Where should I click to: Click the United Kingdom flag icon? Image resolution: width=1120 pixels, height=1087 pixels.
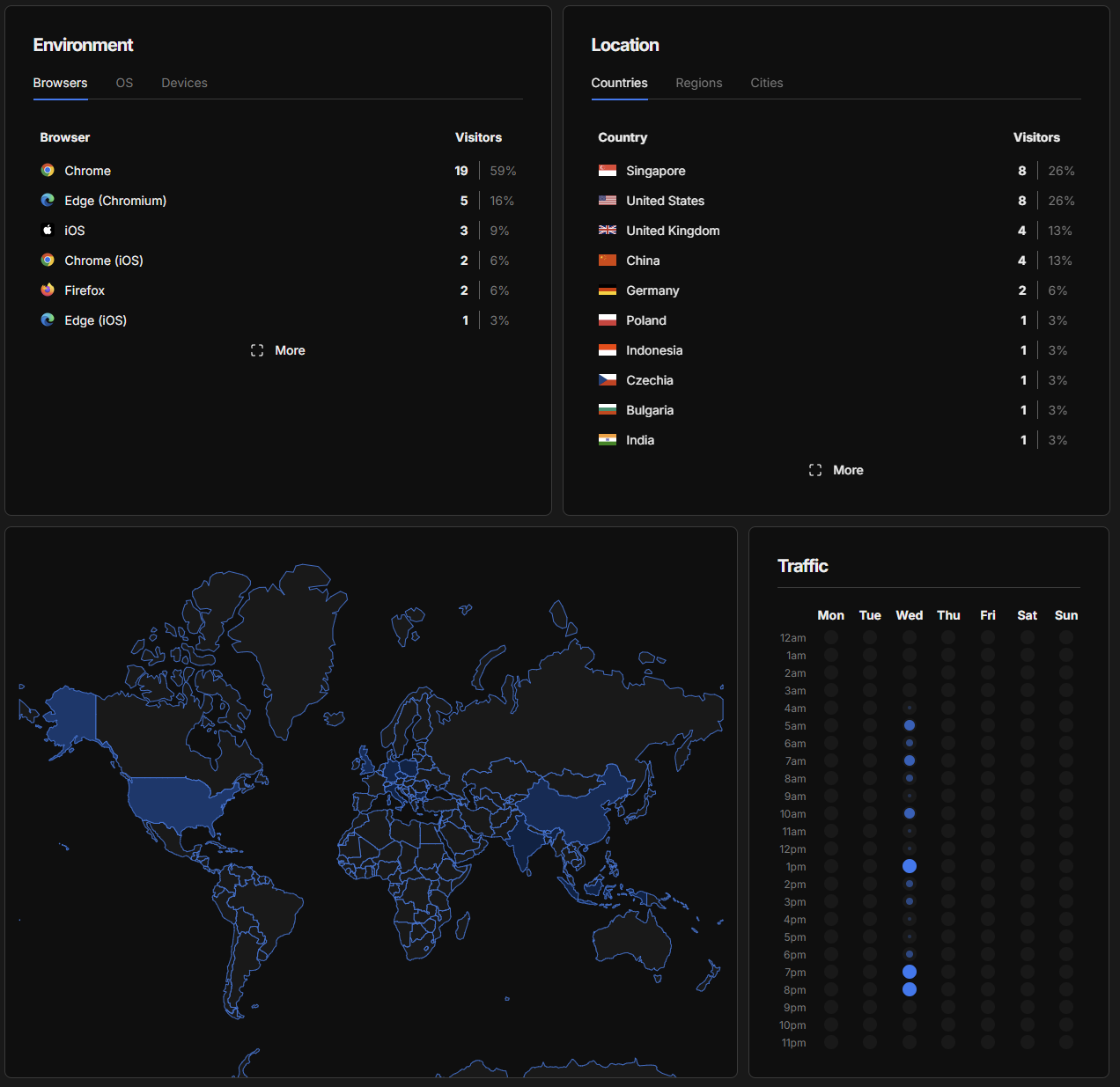coord(608,231)
